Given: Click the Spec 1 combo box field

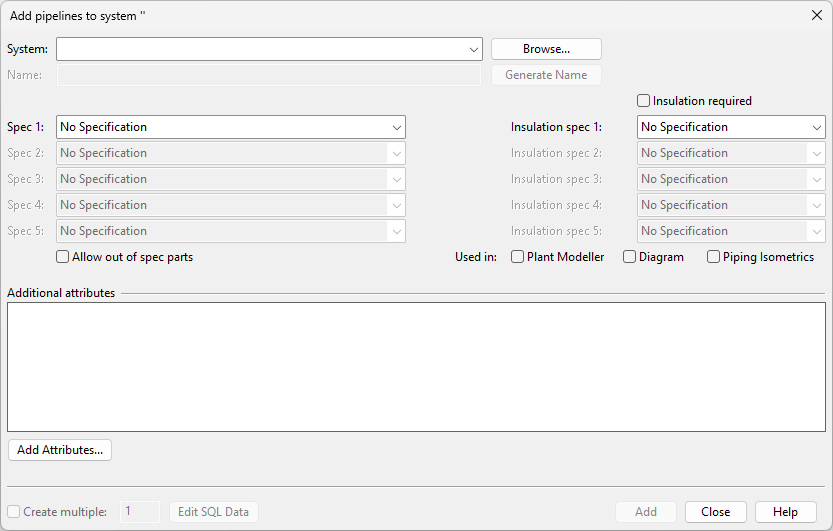Looking at the screenshot, I should click(220, 127).
